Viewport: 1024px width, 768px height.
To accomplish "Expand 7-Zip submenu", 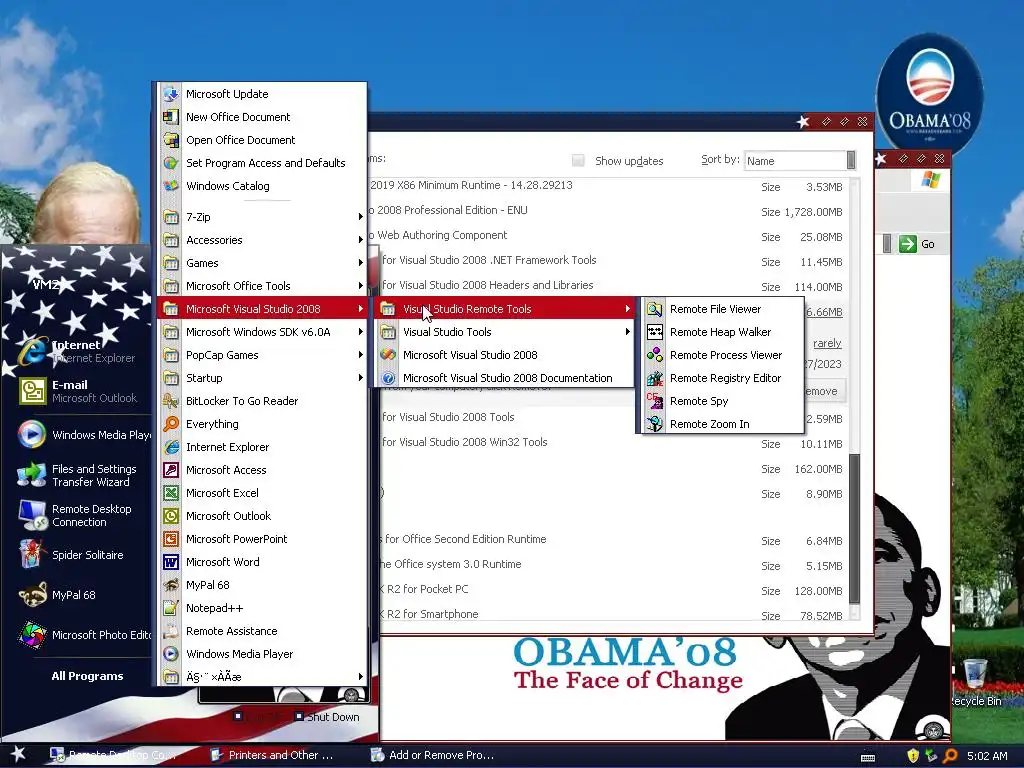I will coord(263,217).
